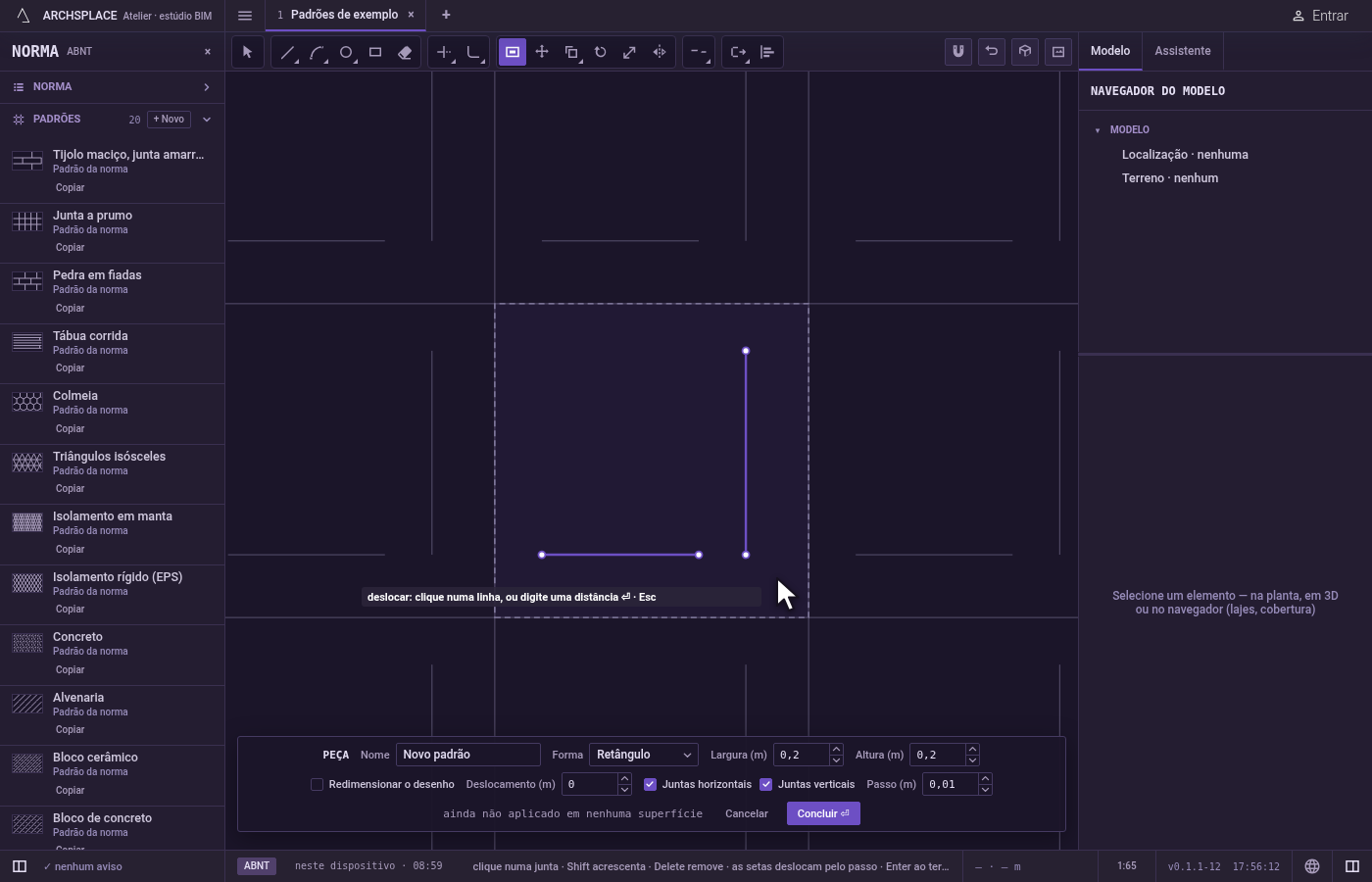Click the Tábua corrida pattern thumbnail

pyautogui.click(x=27, y=342)
